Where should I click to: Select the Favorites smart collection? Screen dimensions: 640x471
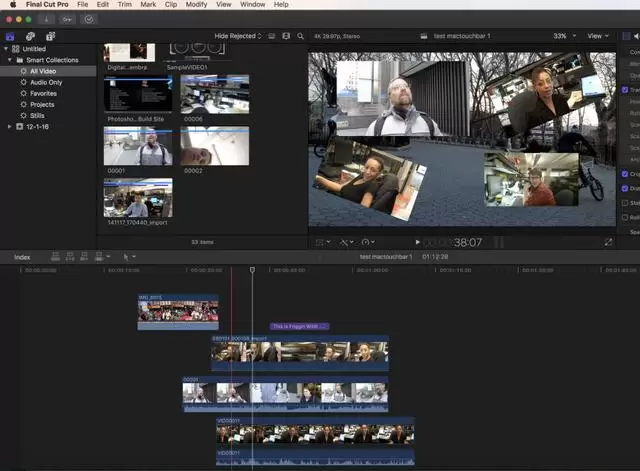43,93
